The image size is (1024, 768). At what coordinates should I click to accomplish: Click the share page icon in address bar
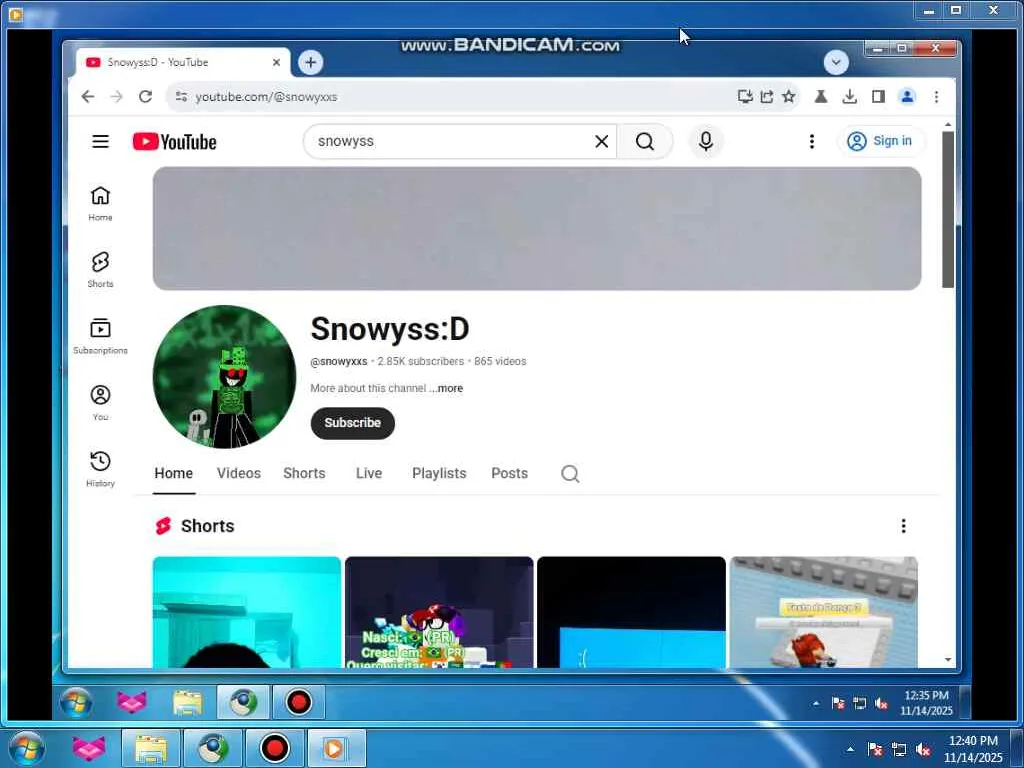coord(767,97)
